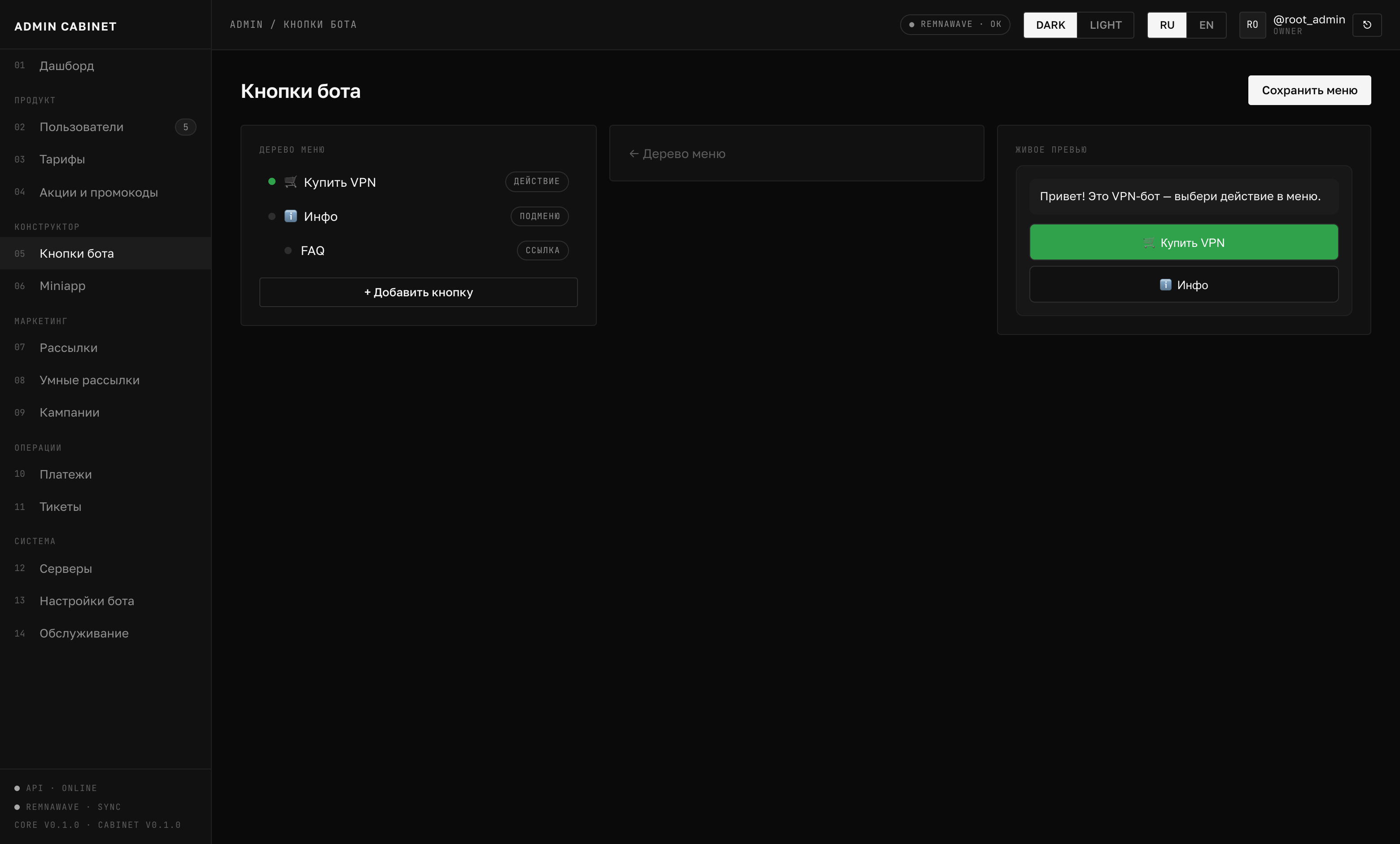Select Кнопки бота sidebar item

(106, 253)
